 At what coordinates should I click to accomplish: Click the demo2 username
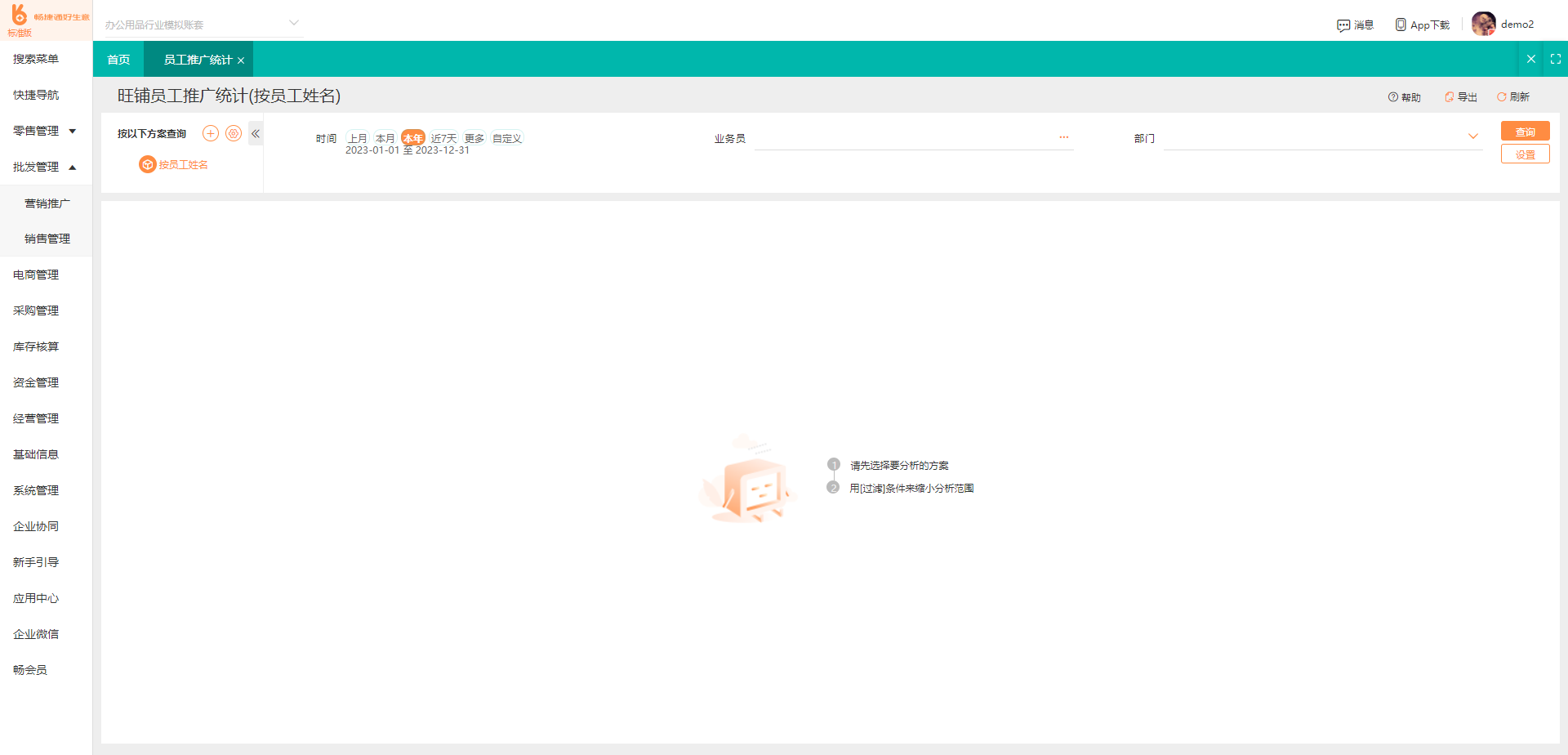[x=1517, y=24]
